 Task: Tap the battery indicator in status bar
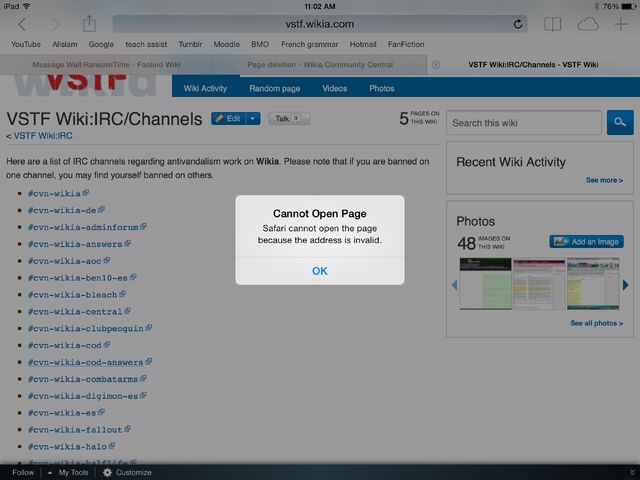tap(628, 6)
